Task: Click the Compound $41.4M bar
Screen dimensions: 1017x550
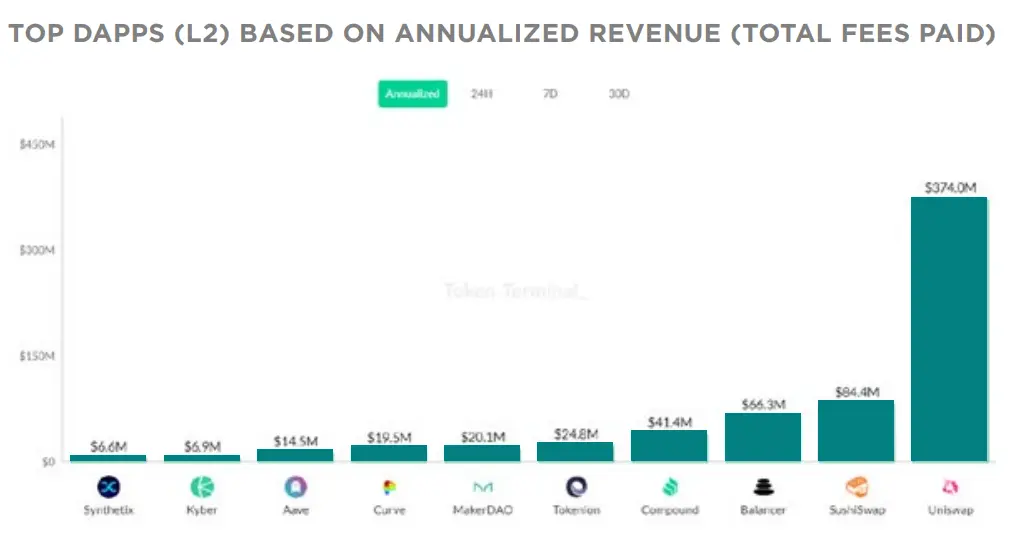Action: click(x=669, y=446)
